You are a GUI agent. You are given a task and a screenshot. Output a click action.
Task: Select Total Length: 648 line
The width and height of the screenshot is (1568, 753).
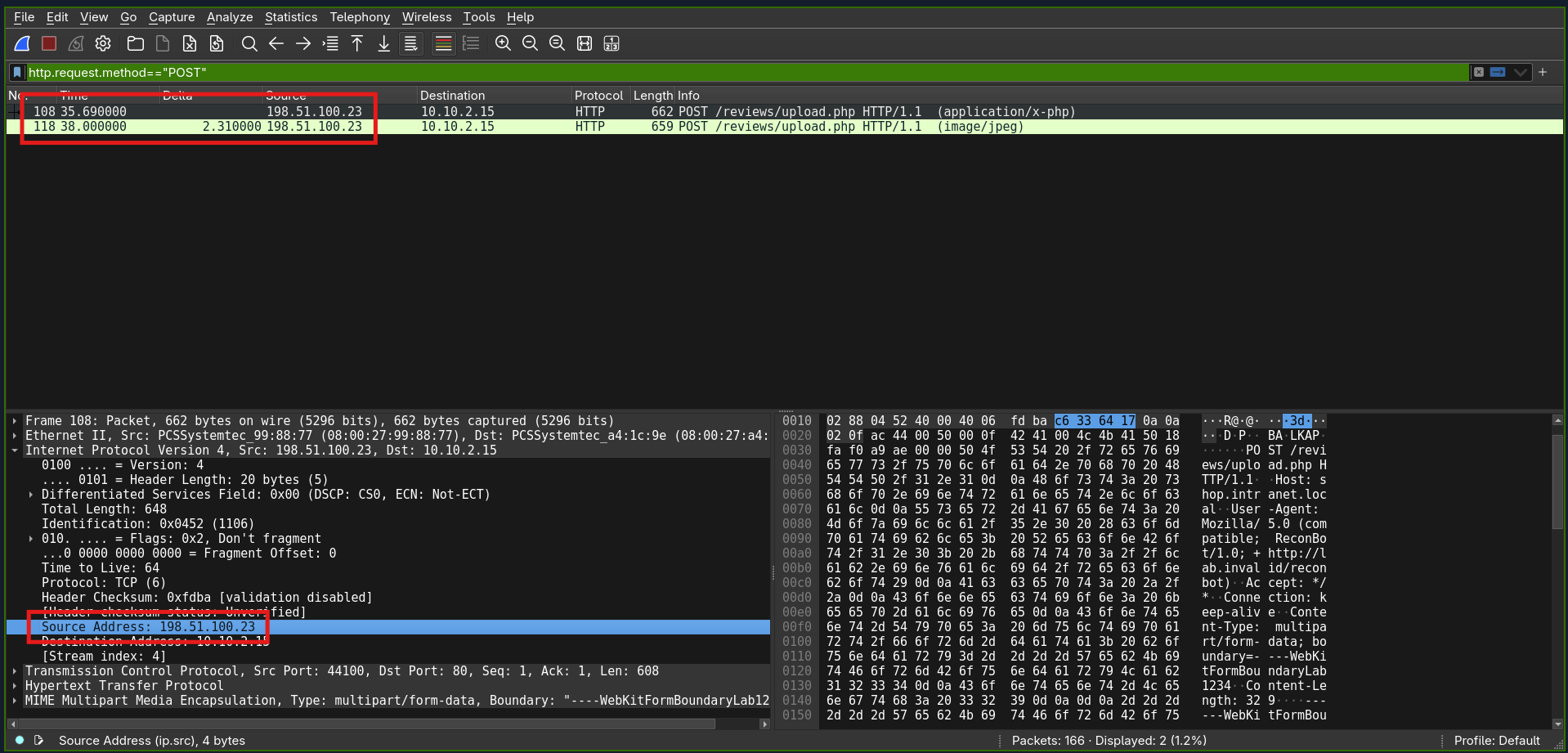coord(104,509)
